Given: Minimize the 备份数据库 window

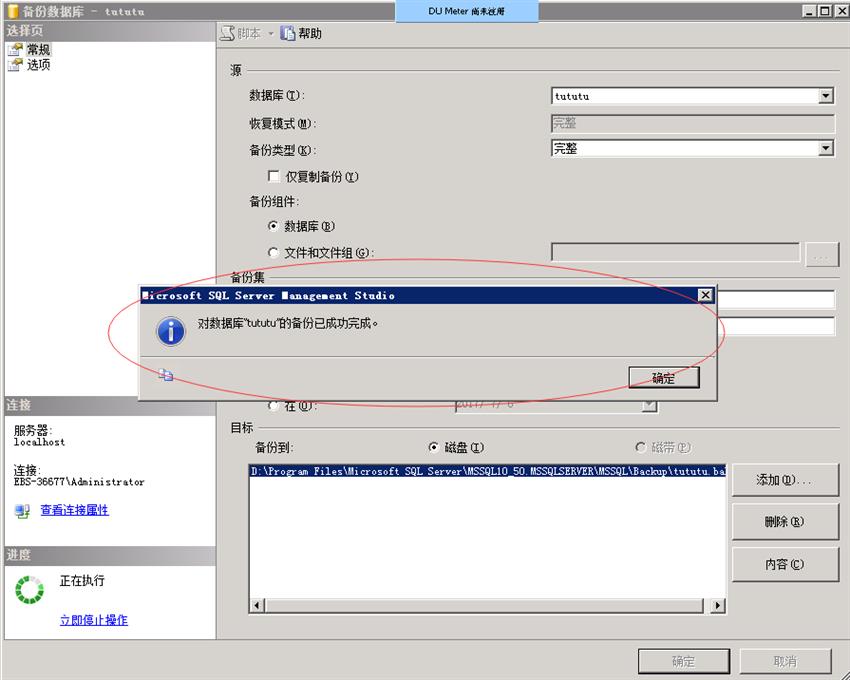Looking at the screenshot, I should (x=810, y=11).
